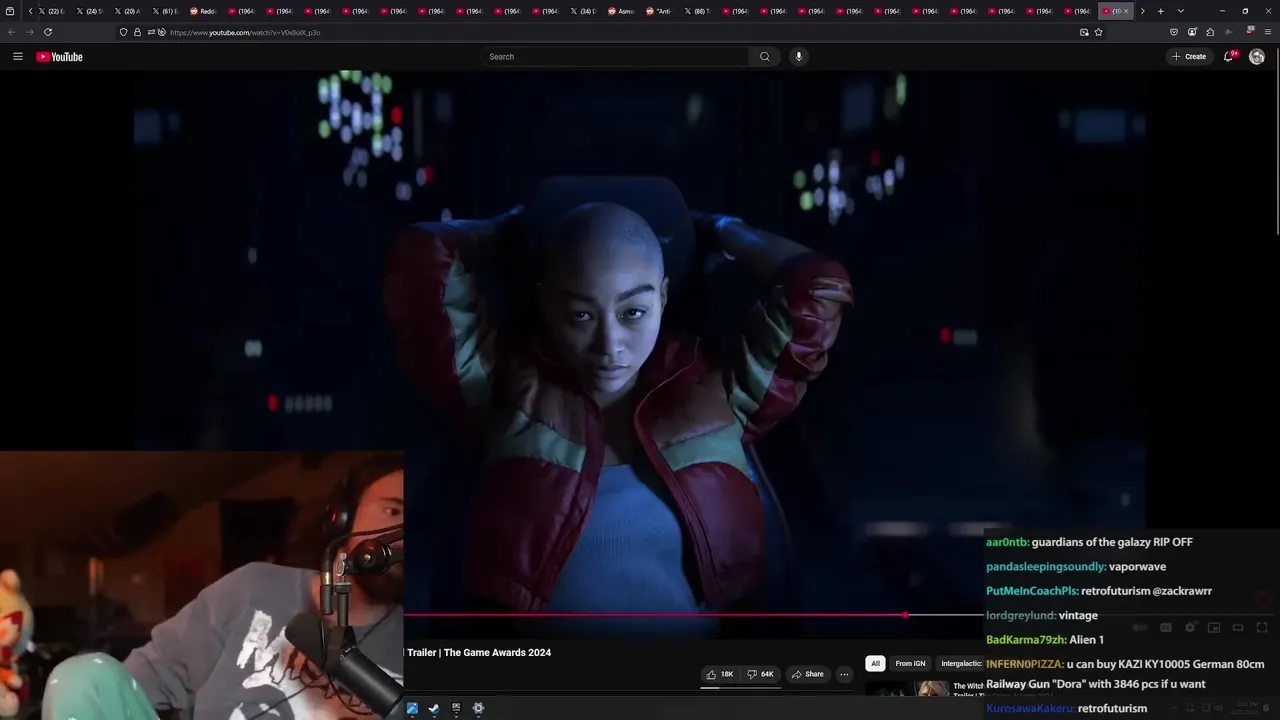Click chat username PutMeInCoachPls

[x=1031, y=591]
